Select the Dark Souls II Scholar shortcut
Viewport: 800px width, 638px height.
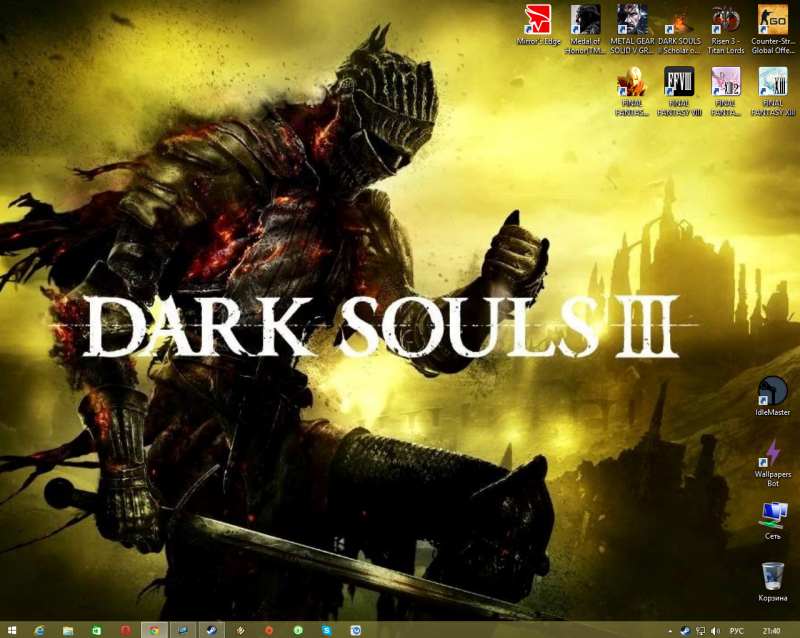pyautogui.click(x=679, y=30)
